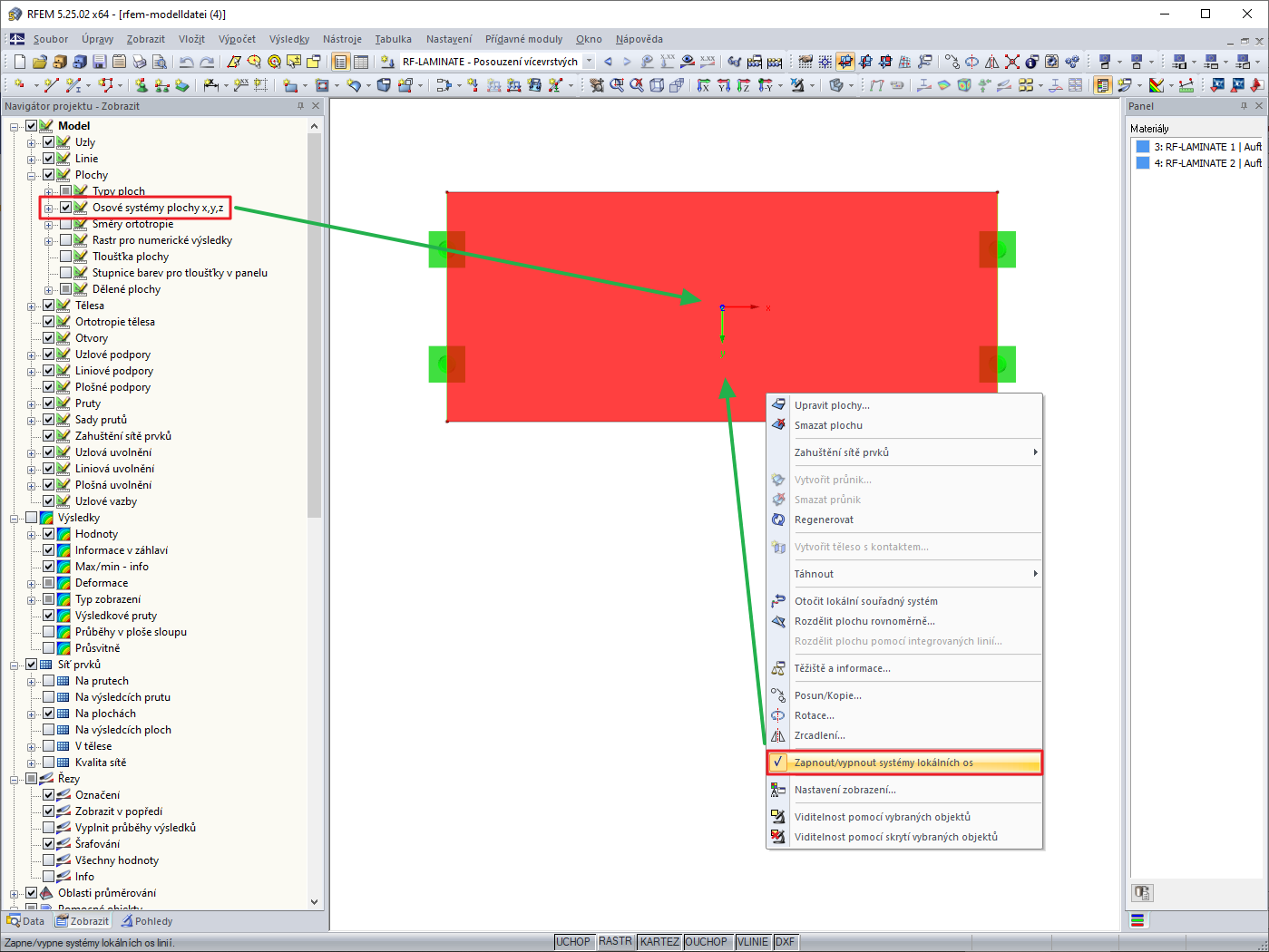
Task: Toggle the KARTEZ status bar button
Action: (659, 942)
